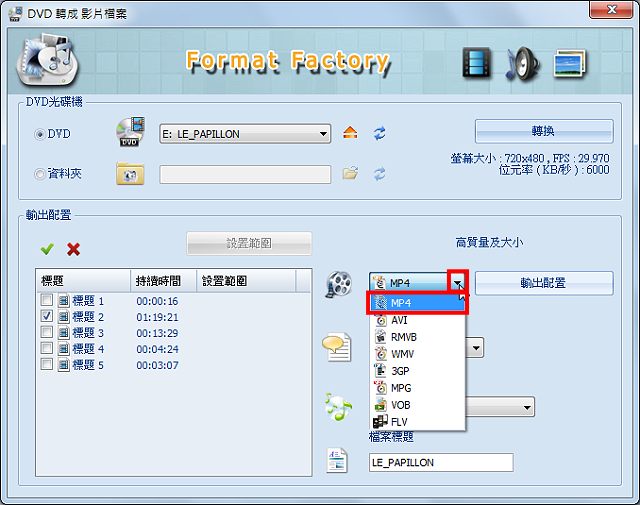This screenshot has height=505, width=640.
Task: Click the LE_PAPILLON file title field
Action: tap(441, 463)
